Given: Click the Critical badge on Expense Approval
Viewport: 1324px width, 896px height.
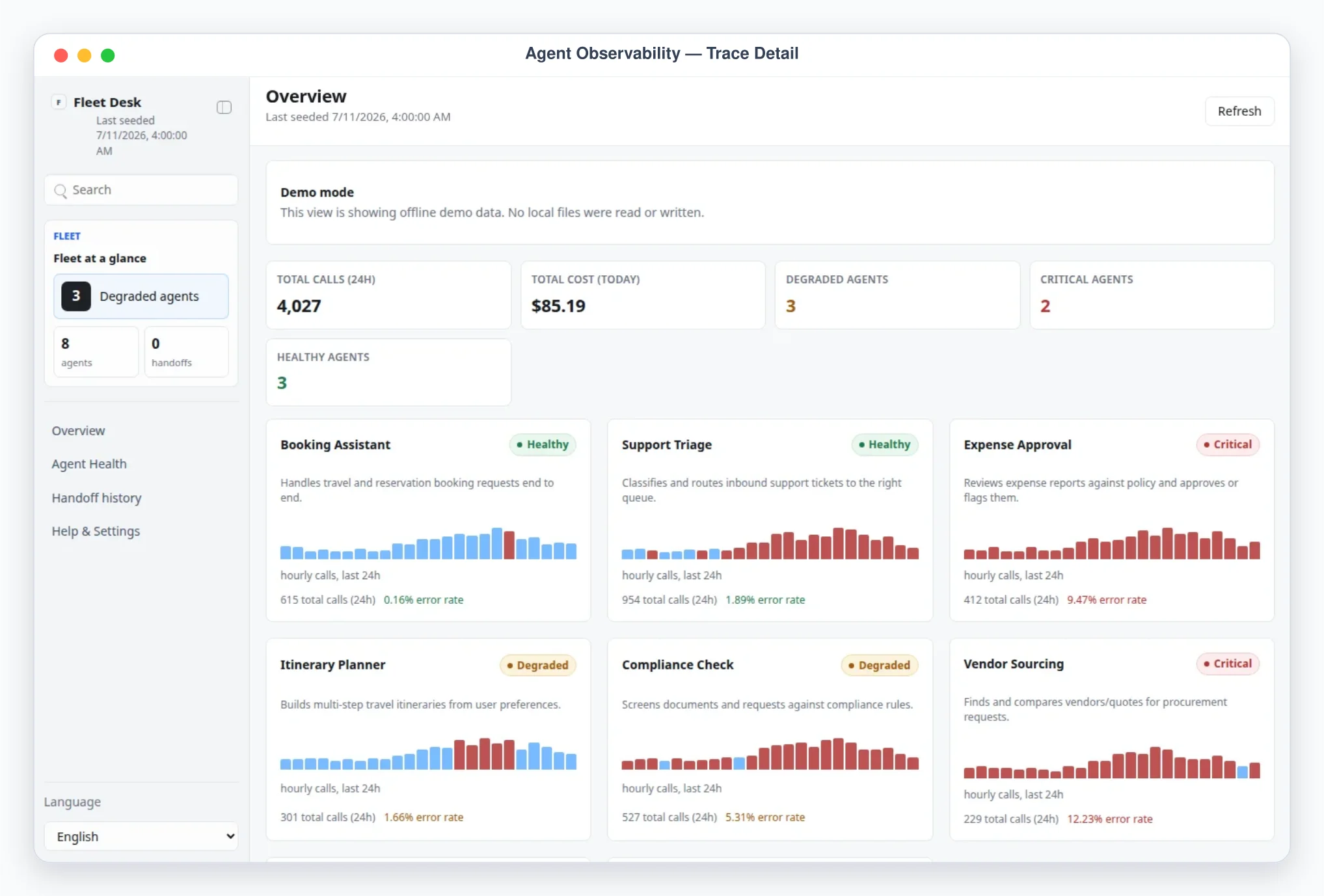Looking at the screenshot, I should coord(1228,444).
